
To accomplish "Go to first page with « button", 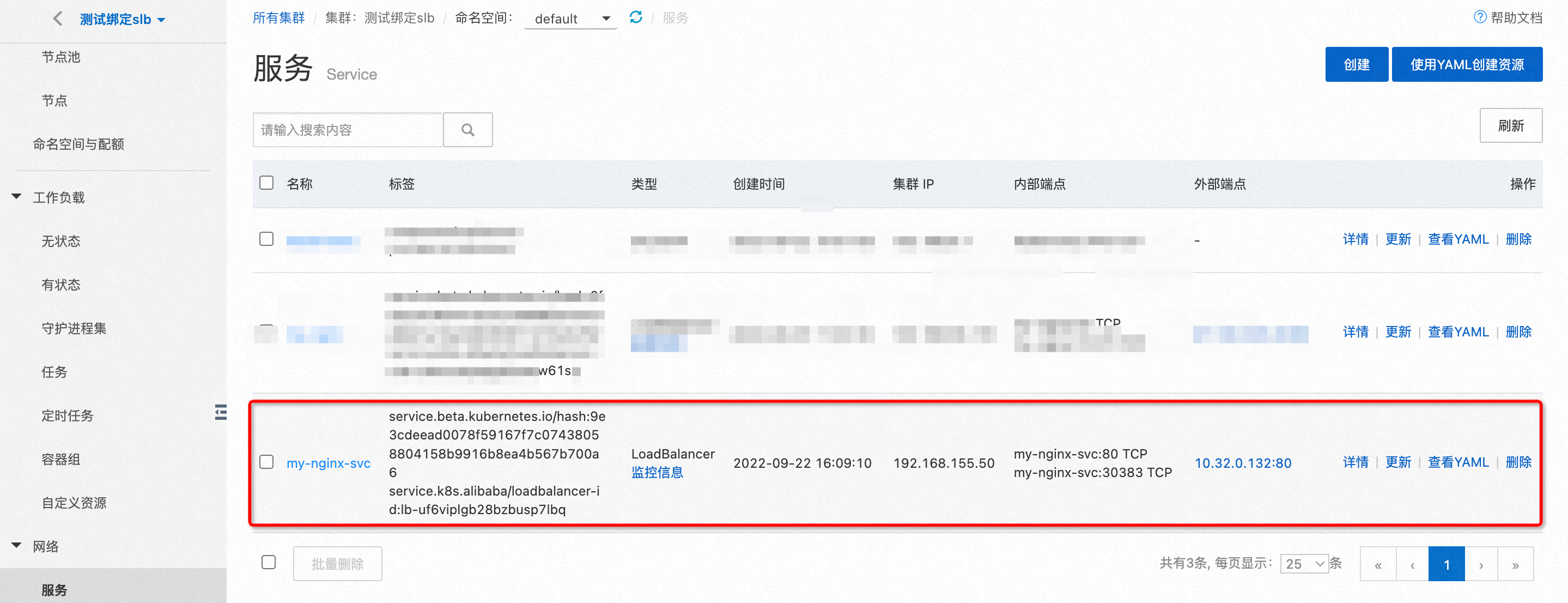I will click(x=1377, y=565).
